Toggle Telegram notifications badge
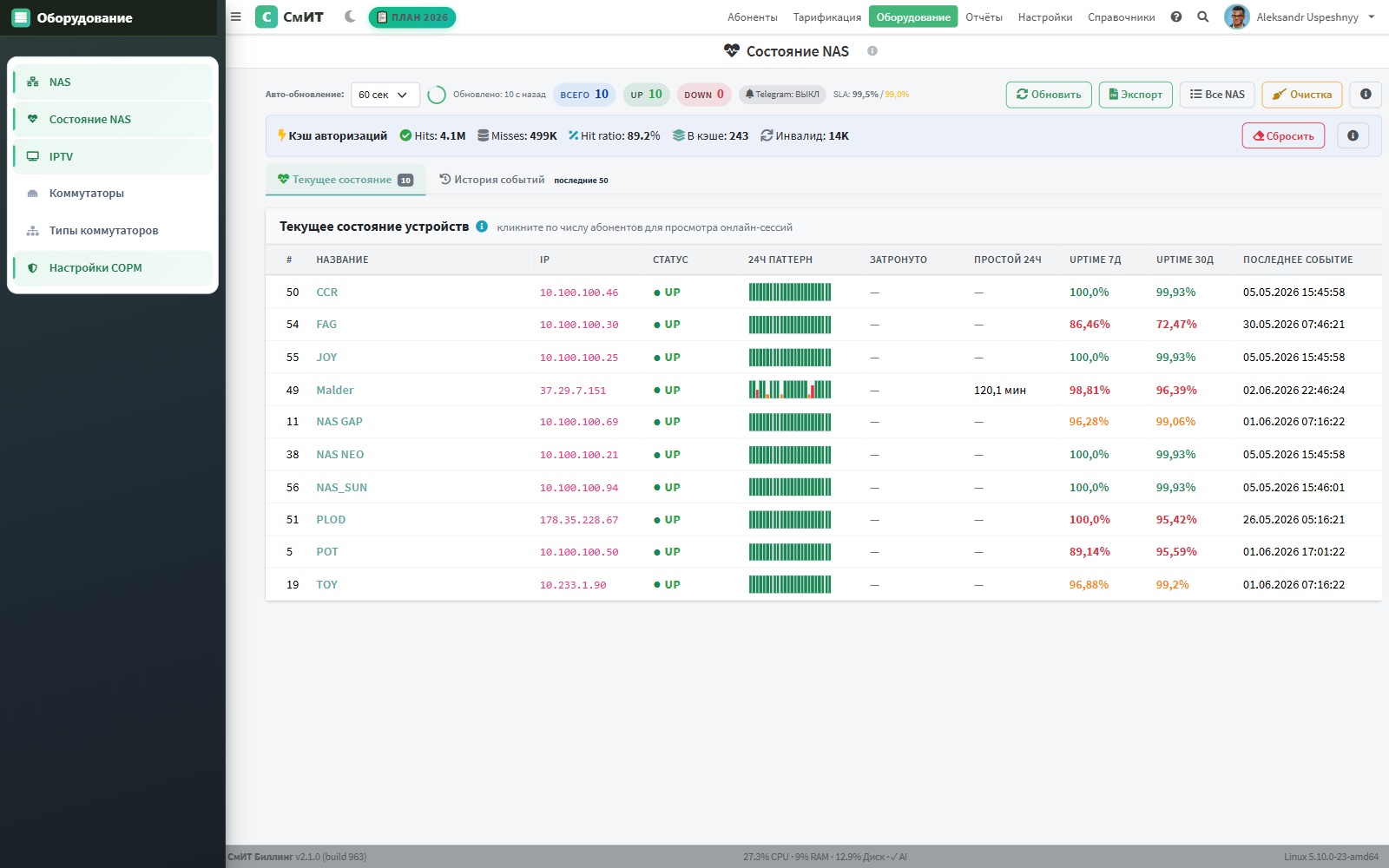1389x868 pixels. tap(782, 95)
